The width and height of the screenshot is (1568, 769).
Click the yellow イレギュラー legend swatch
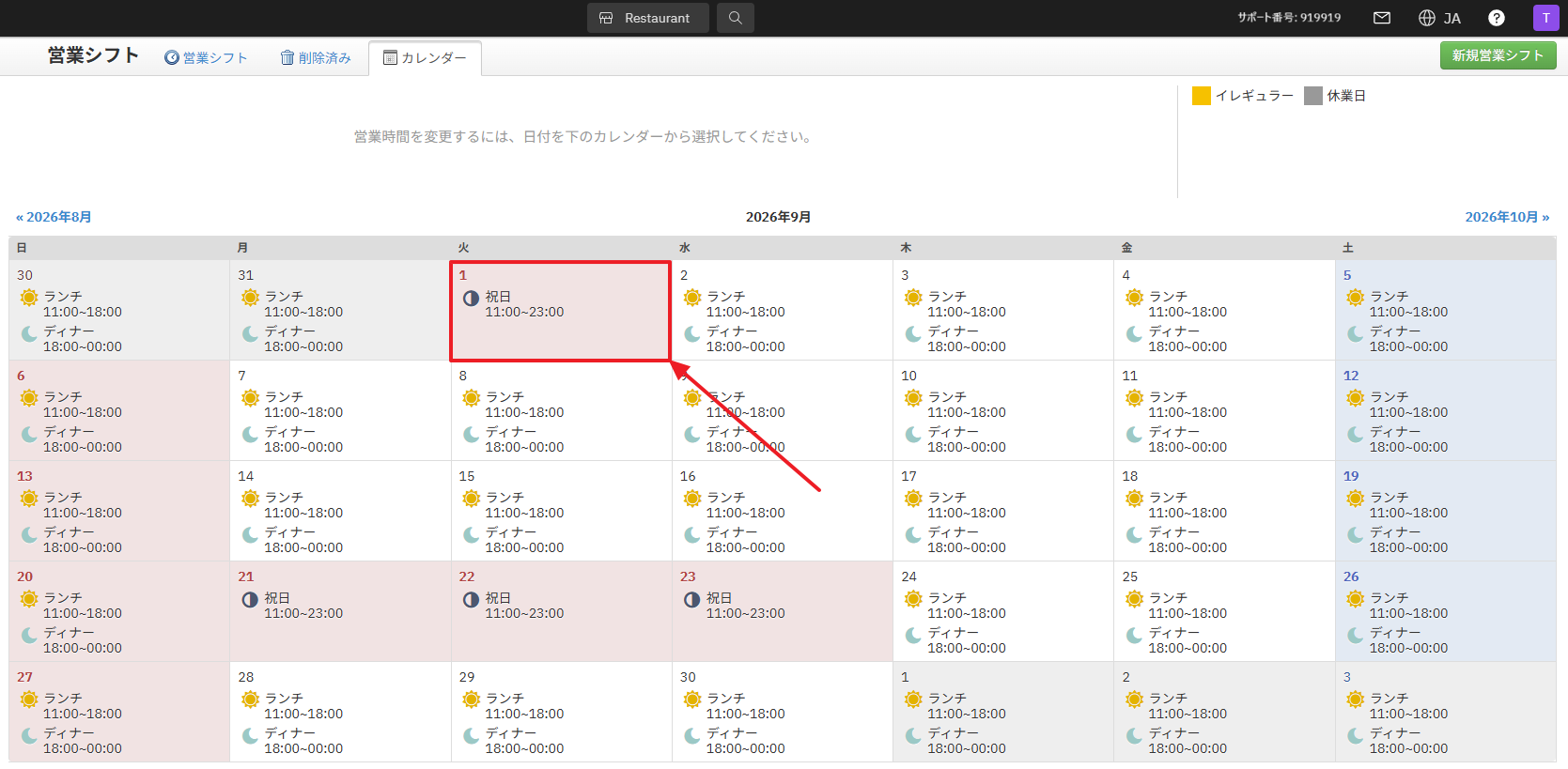tap(1201, 96)
